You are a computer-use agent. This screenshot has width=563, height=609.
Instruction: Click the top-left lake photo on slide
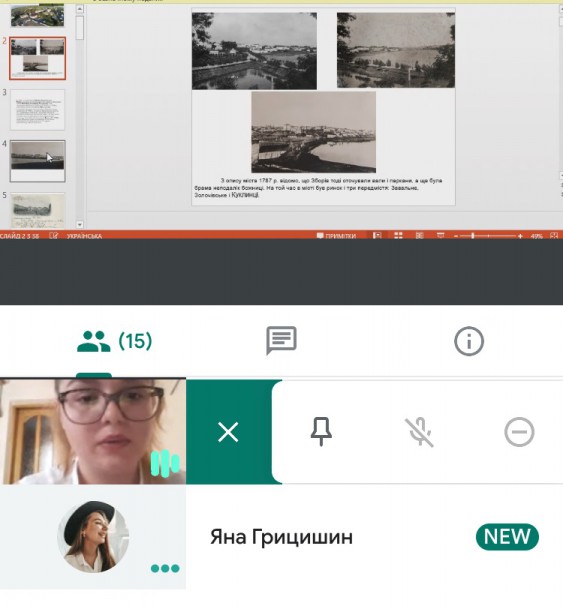click(x=254, y=51)
